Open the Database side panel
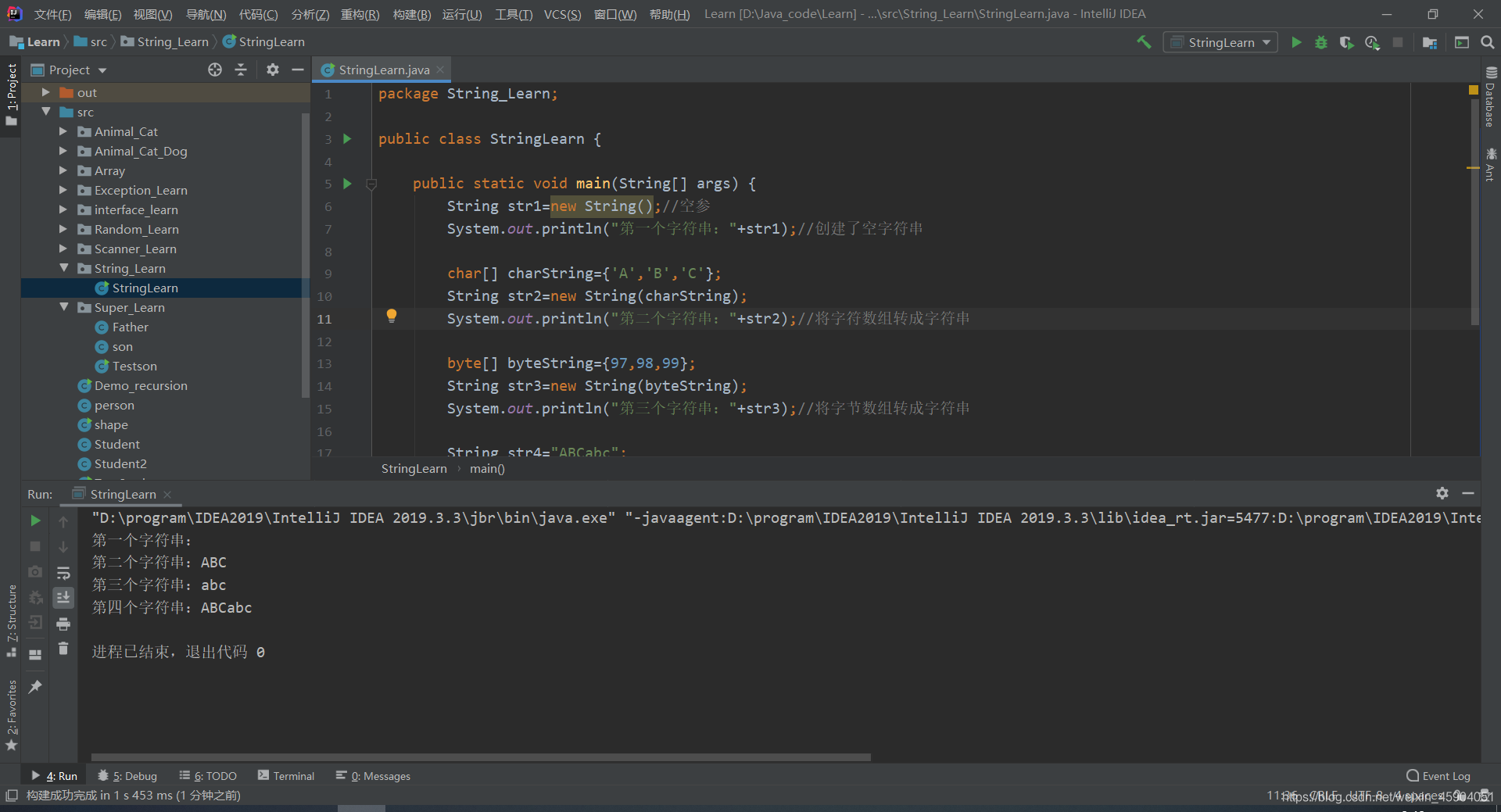This screenshot has width=1501, height=812. click(1491, 98)
